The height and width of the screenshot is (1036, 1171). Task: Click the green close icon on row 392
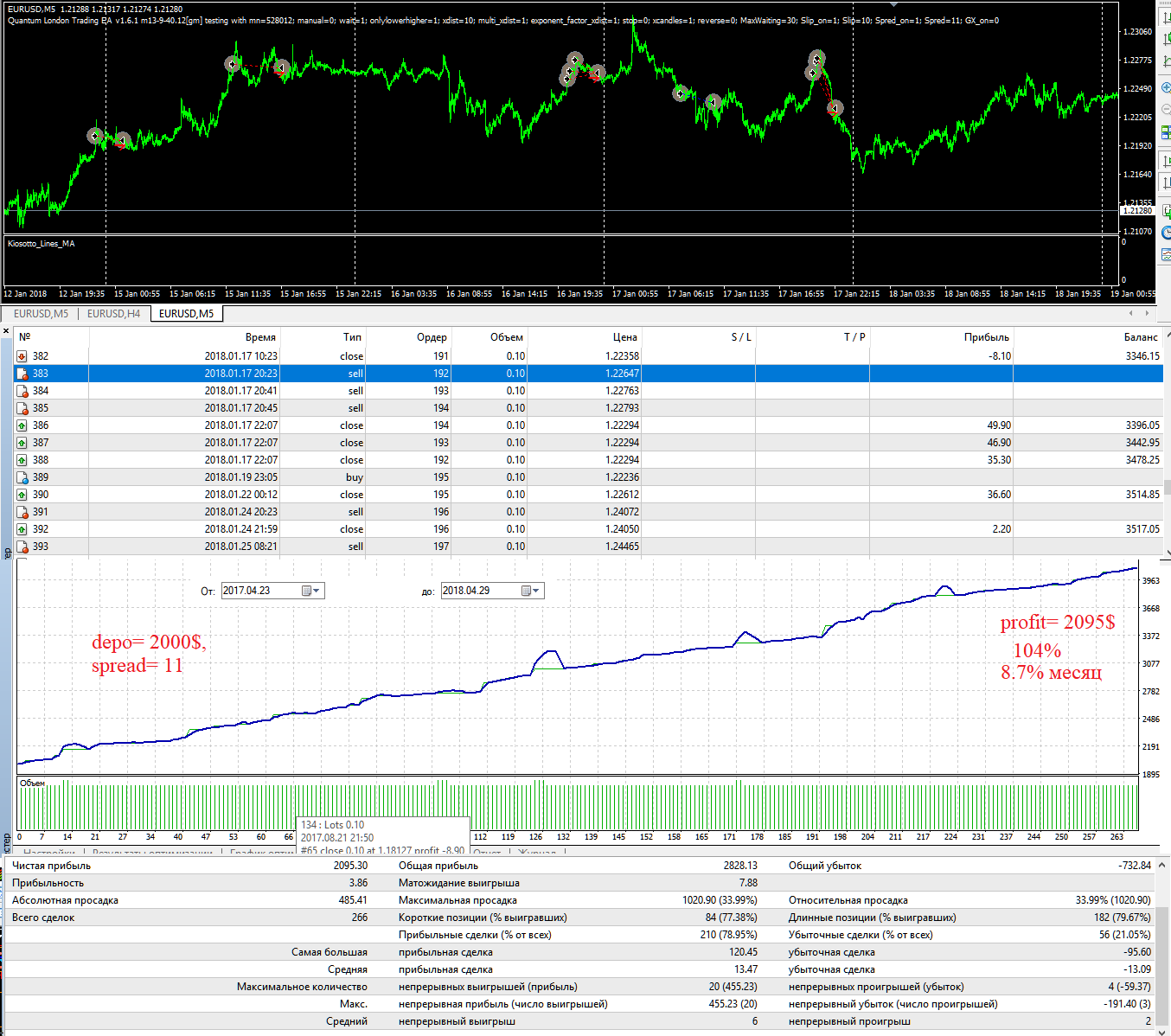click(22, 529)
